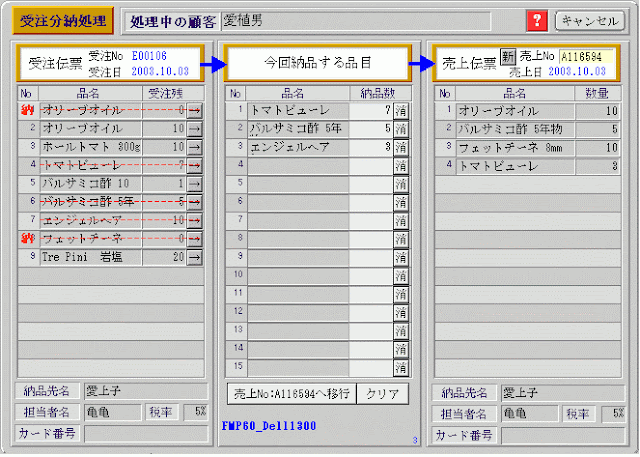This screenshot has width=640, height=457.
Task: Select ホールトマト 300g in the order list
Action: pos(91,147)
